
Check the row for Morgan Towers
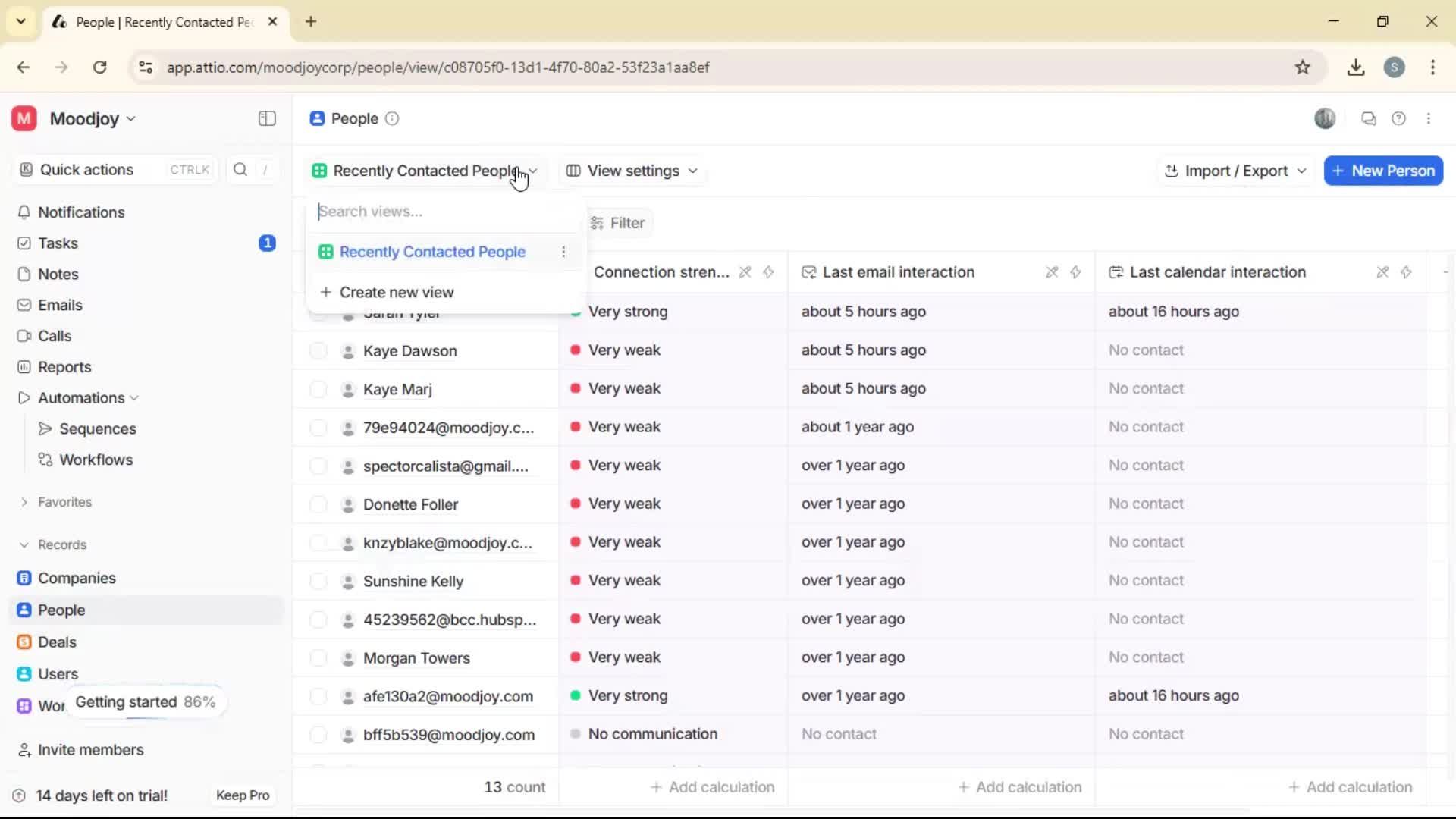(318, 657)
